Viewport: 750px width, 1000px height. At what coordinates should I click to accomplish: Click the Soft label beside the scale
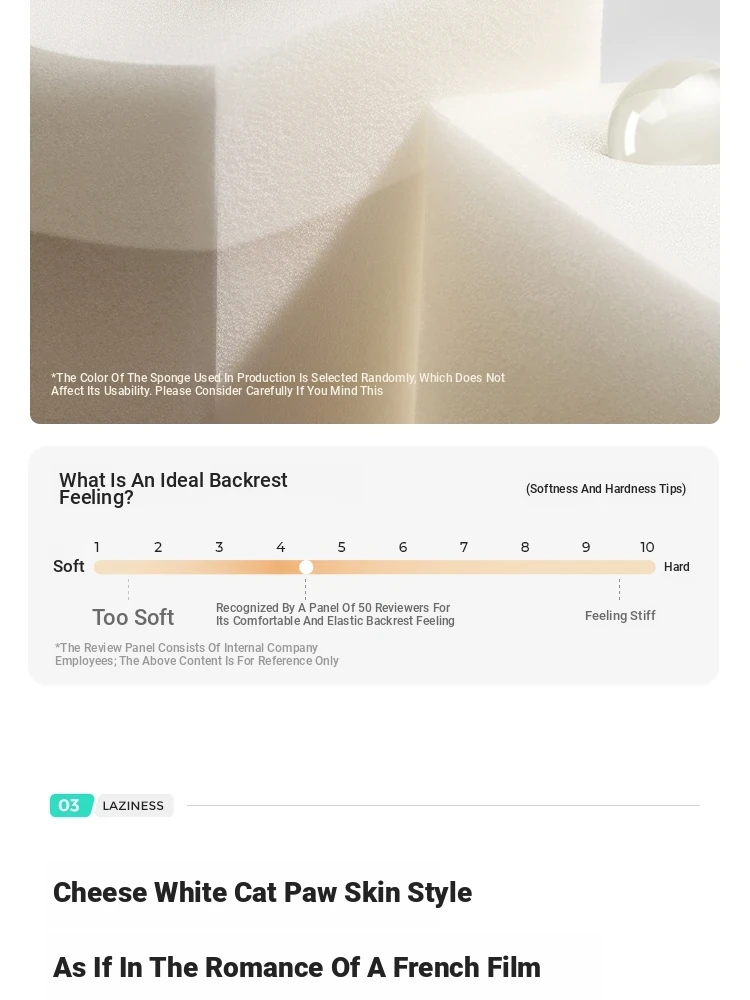coord(69,566)
